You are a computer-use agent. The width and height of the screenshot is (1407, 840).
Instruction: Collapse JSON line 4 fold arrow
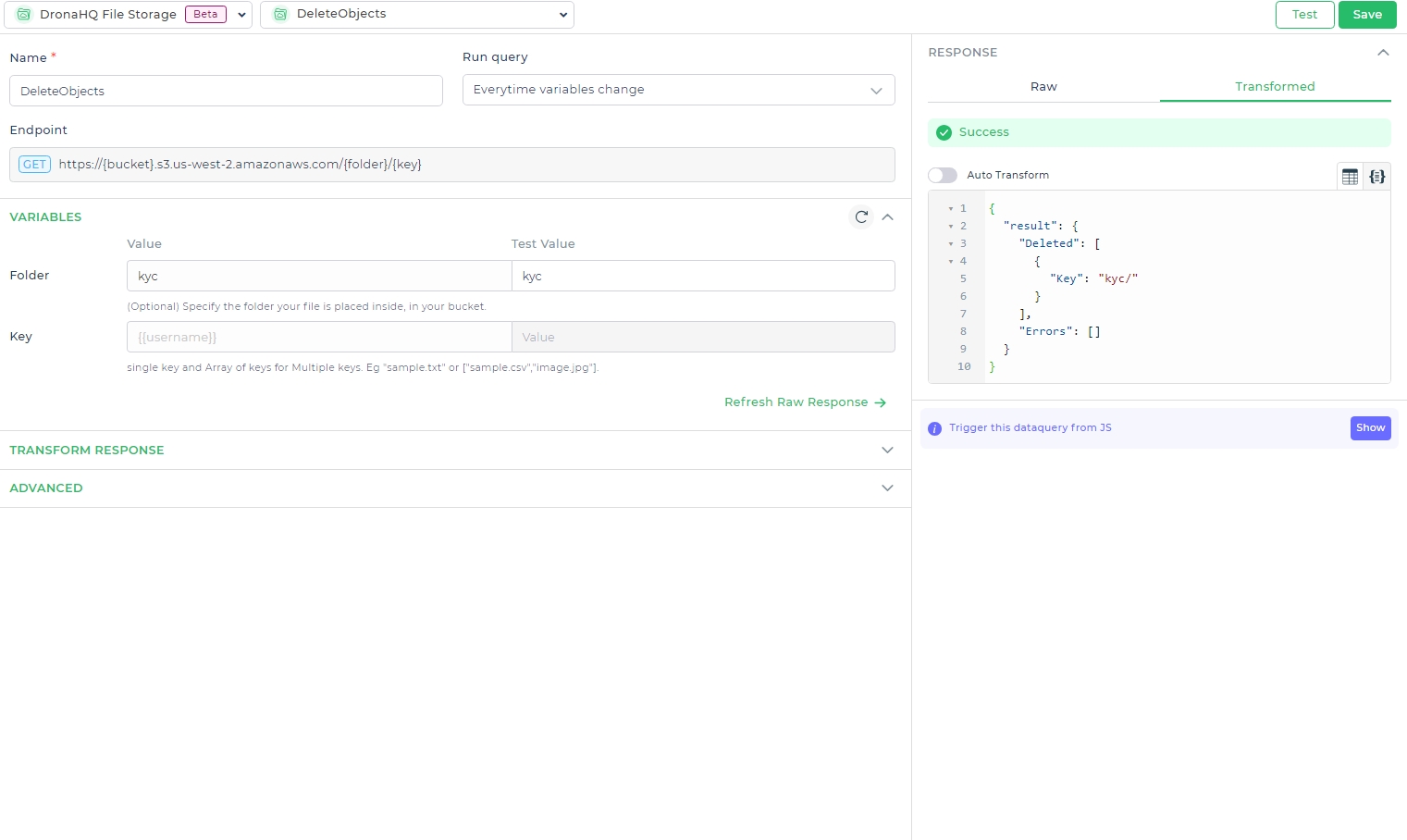pos(950,262)
